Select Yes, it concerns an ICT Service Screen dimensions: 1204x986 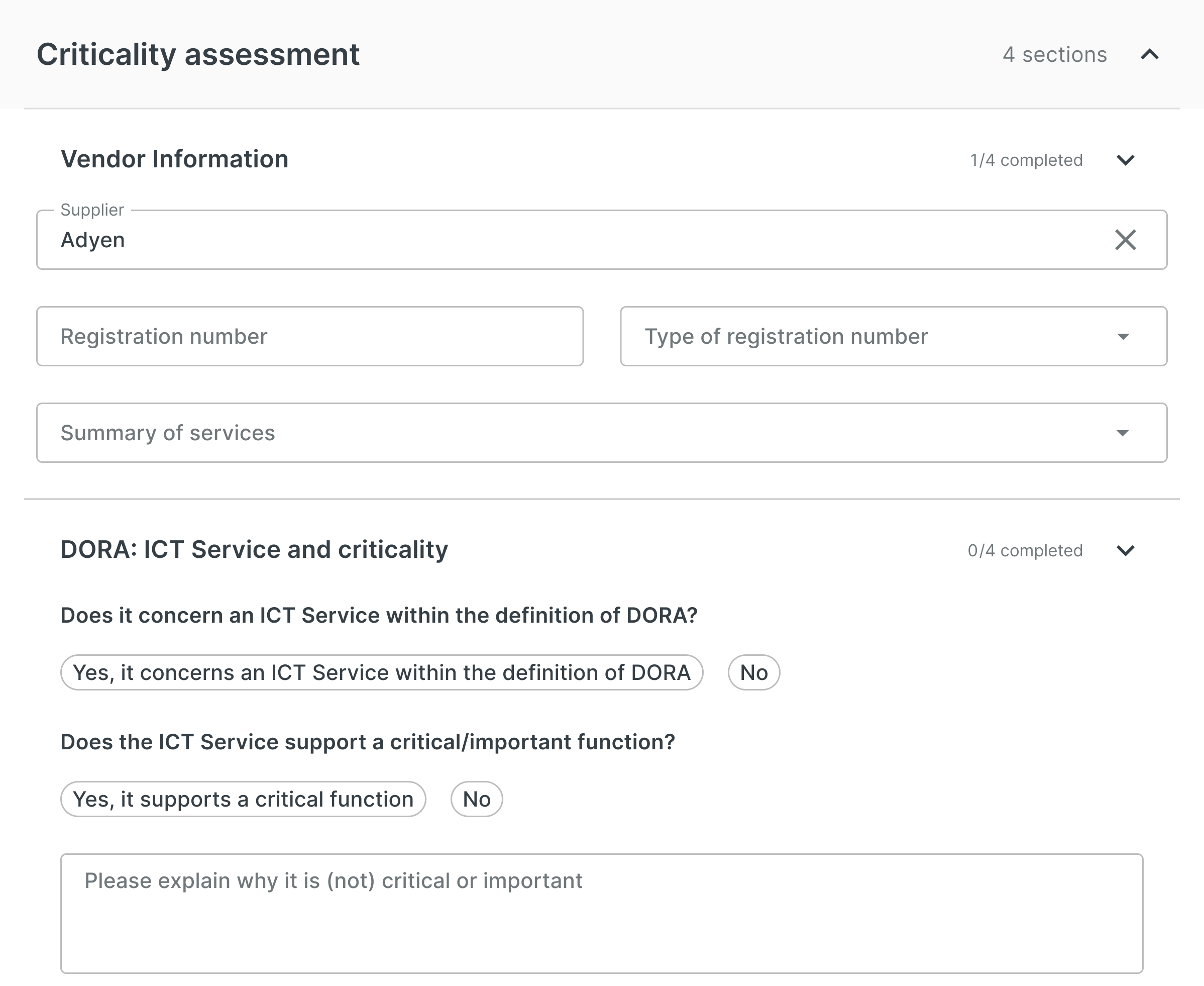381,672
